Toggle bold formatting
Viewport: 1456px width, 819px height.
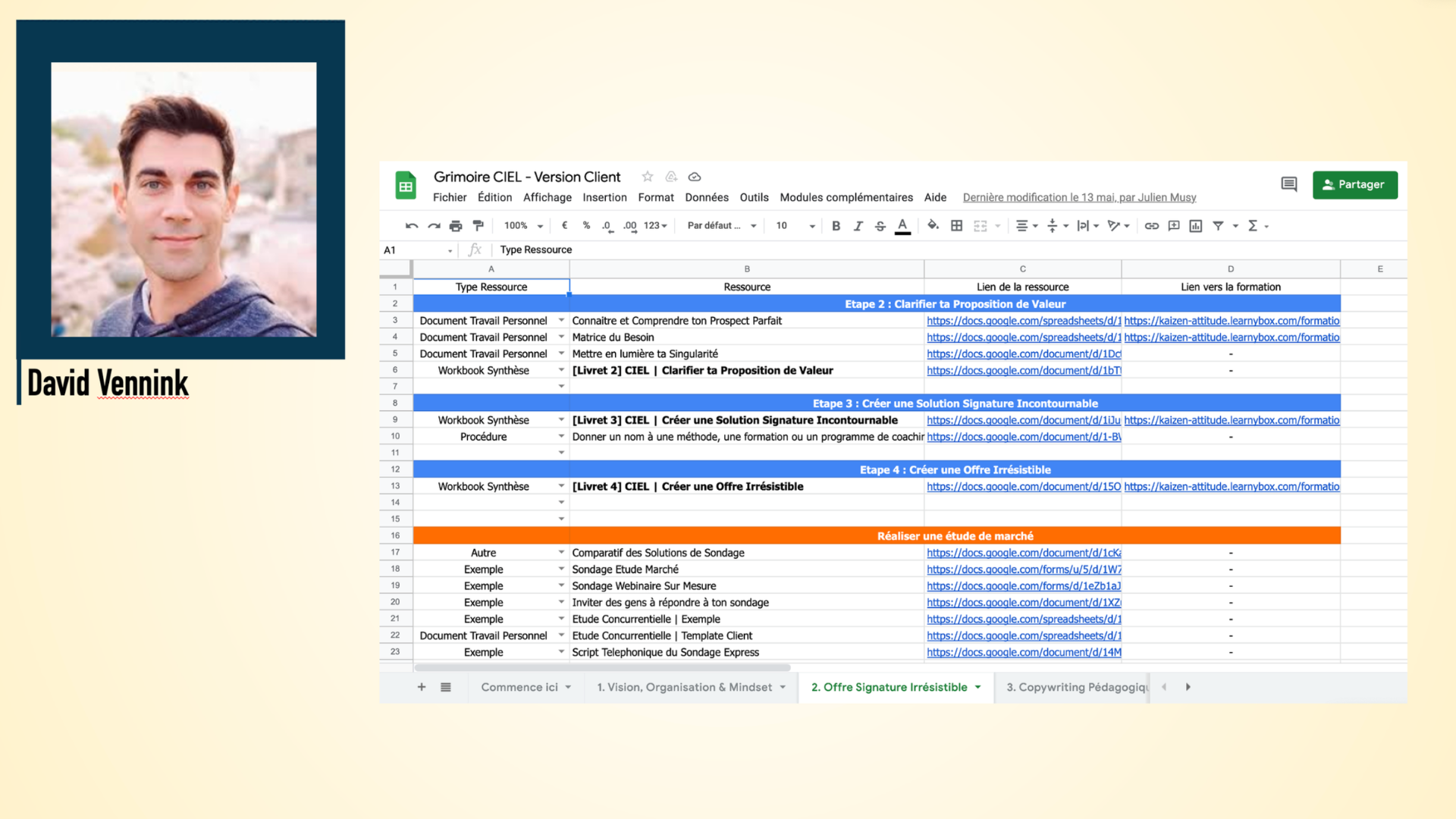pyautogui.click(x=836, y=226)
